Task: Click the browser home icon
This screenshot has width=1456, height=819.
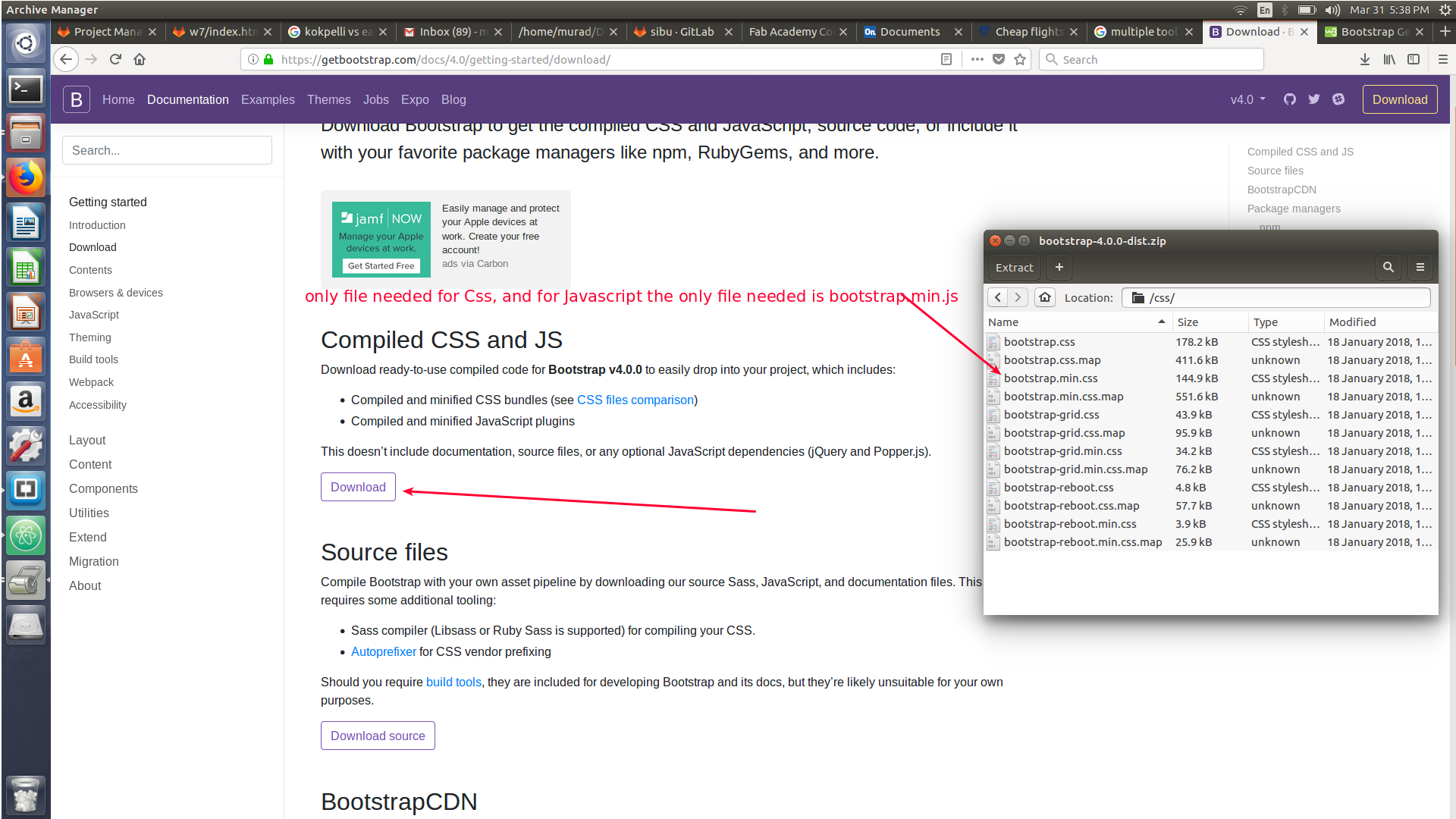Action: pyautogui.click(x=140, y=59)
